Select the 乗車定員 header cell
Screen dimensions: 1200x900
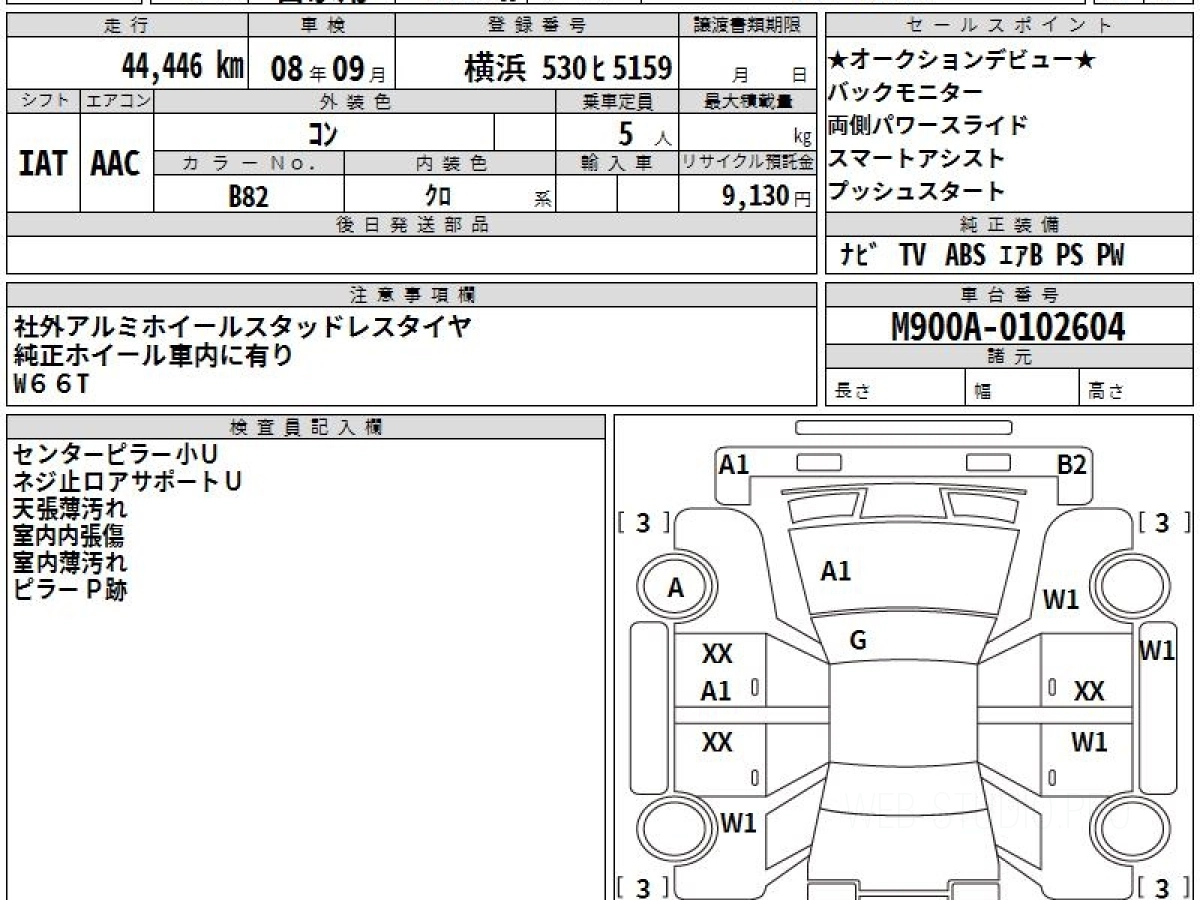[x=617, y=101]
